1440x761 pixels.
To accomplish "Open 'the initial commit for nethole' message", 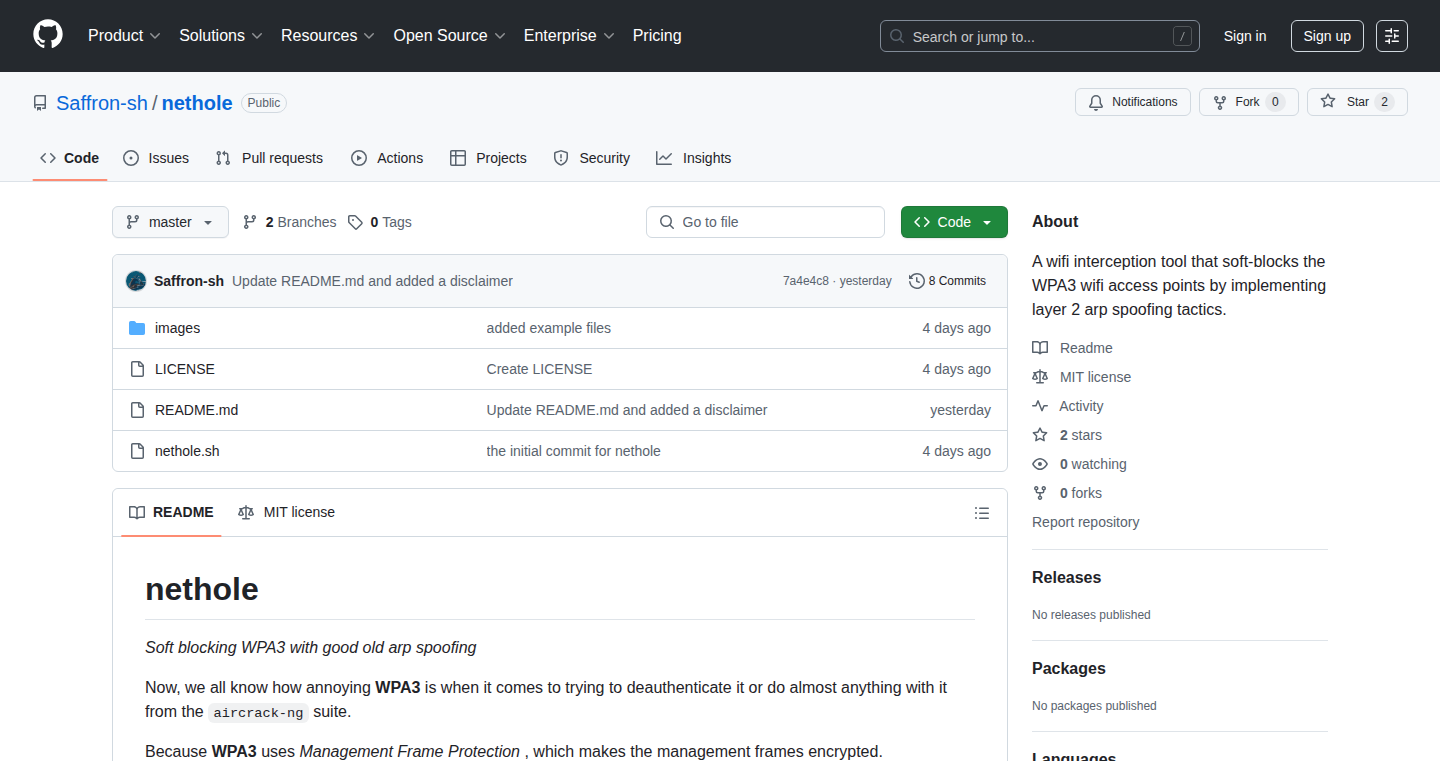I will click(574, 451).
